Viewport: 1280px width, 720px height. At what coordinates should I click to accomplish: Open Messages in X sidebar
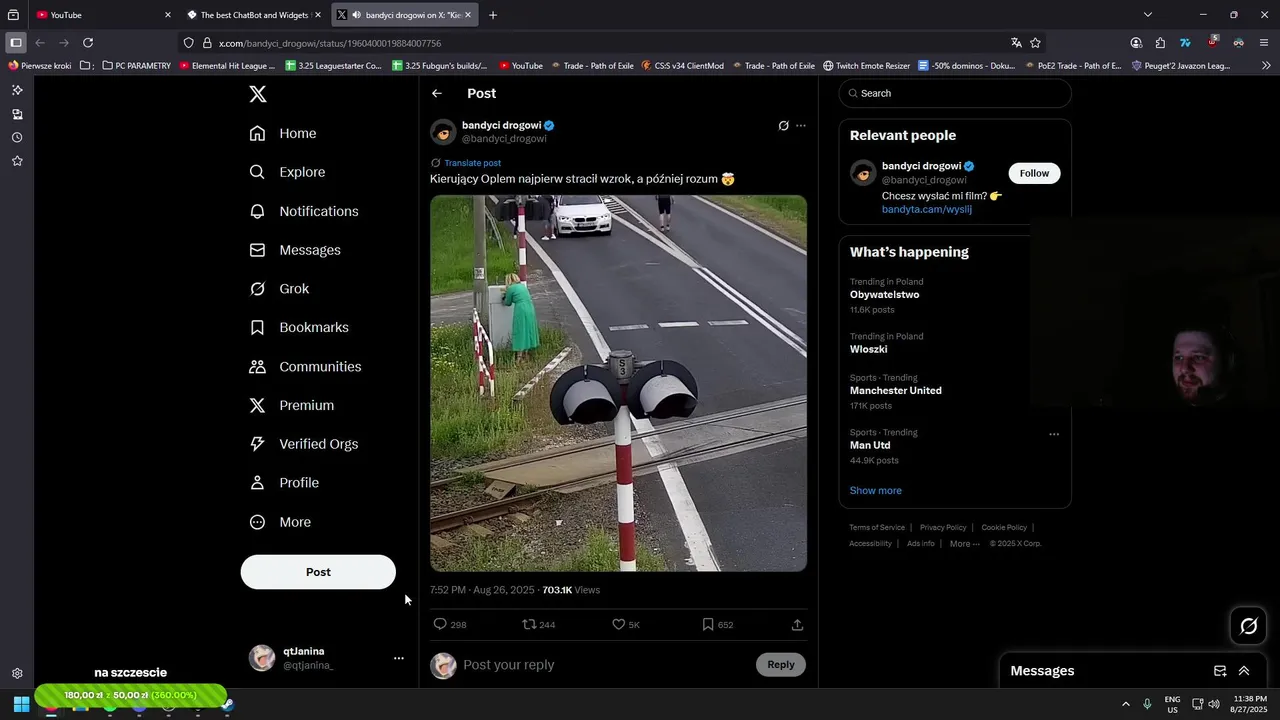click(295, 250)
